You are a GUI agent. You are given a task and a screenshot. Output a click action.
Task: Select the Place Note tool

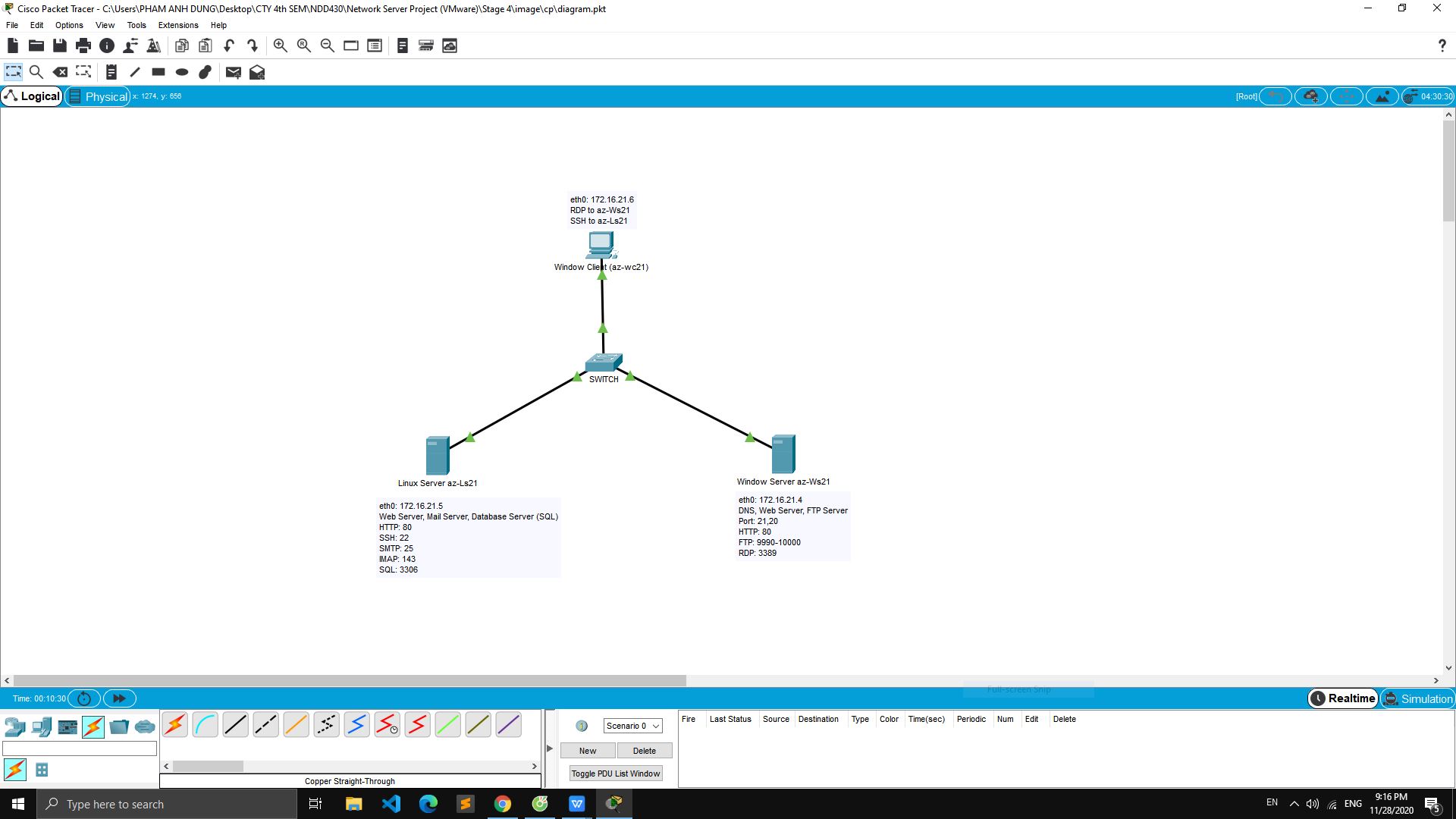pyautogui.click(x=111, y=72)
